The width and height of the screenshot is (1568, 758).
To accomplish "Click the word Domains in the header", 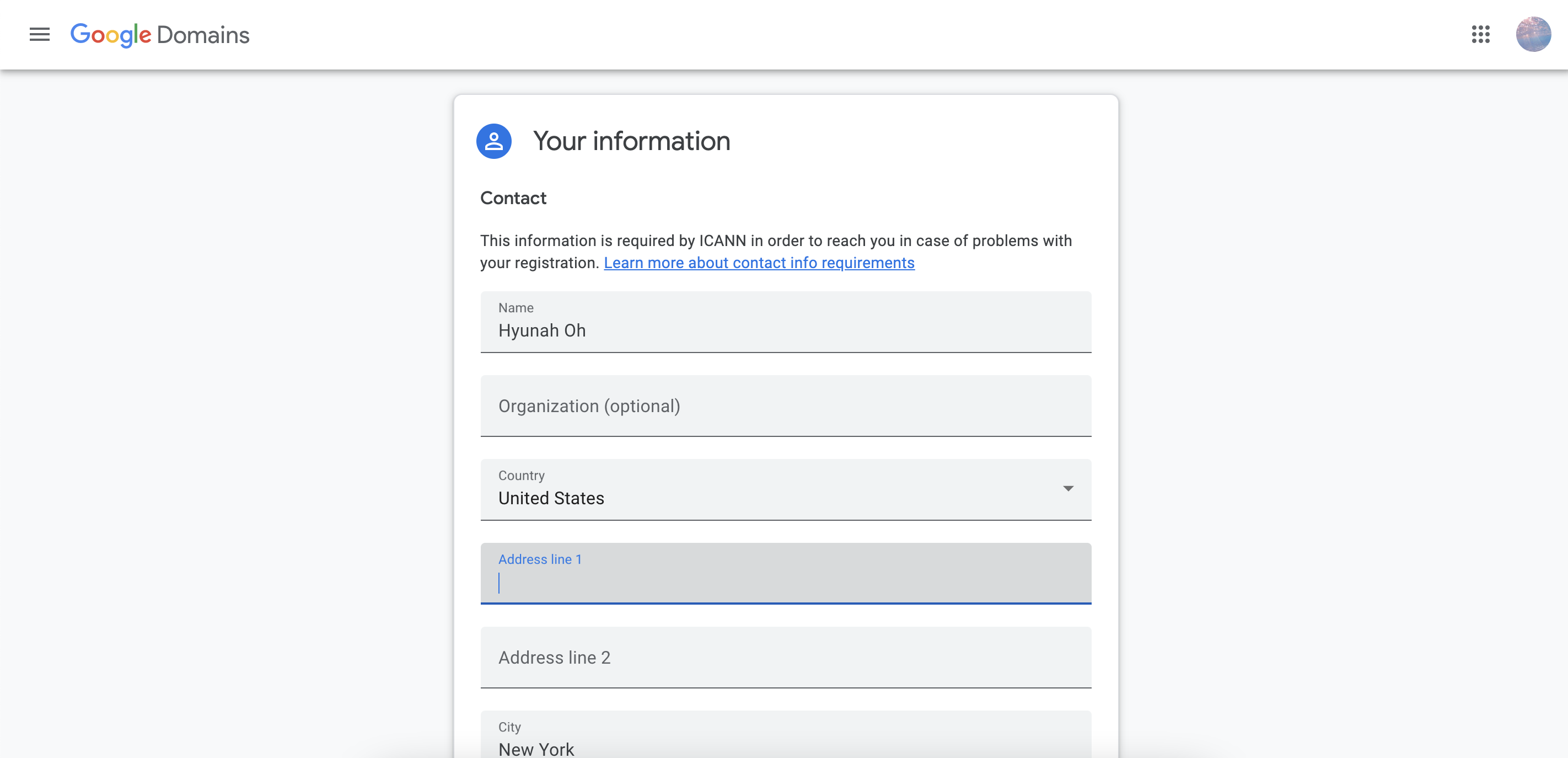I will click(x=203, y=35).
